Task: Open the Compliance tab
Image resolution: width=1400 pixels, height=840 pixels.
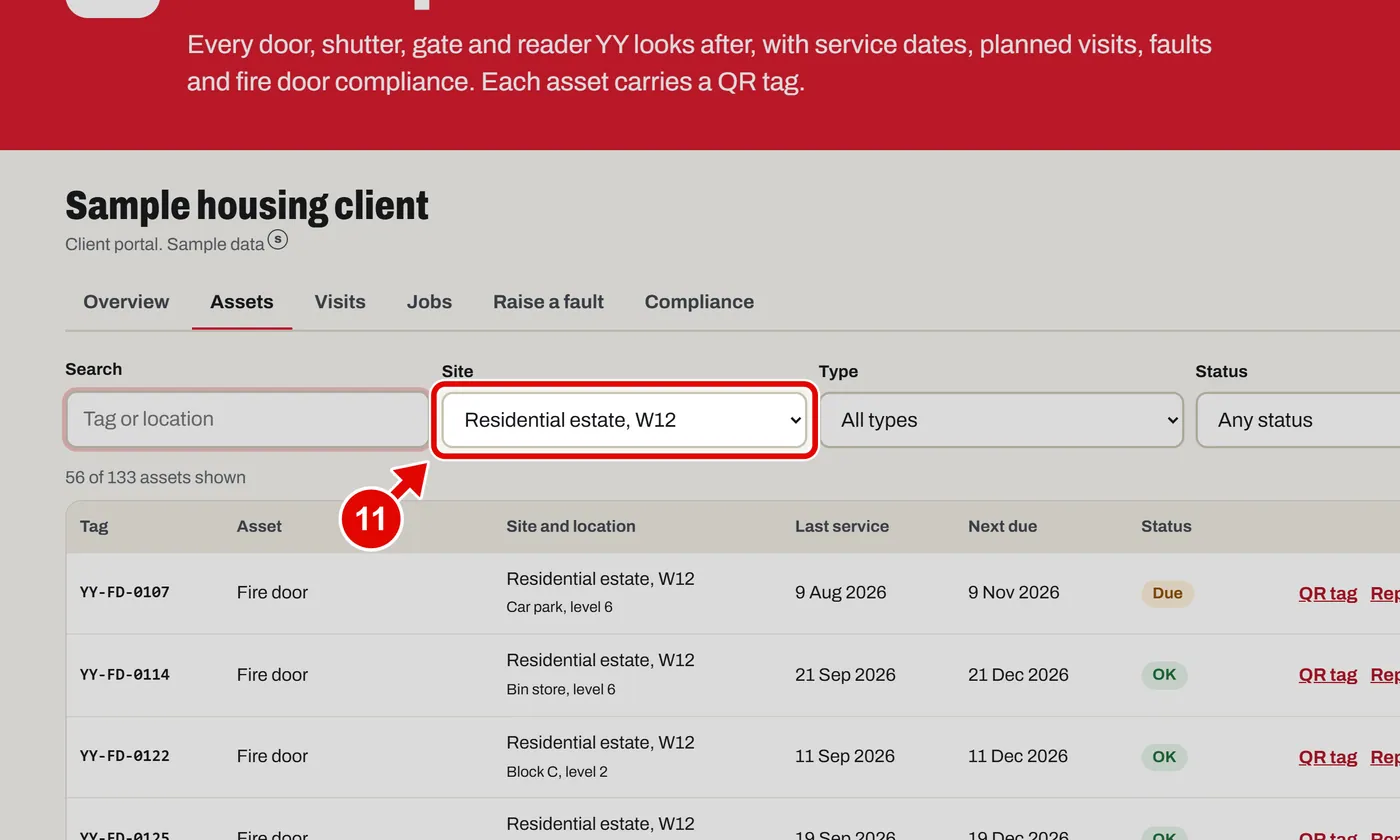Action: 699,302
